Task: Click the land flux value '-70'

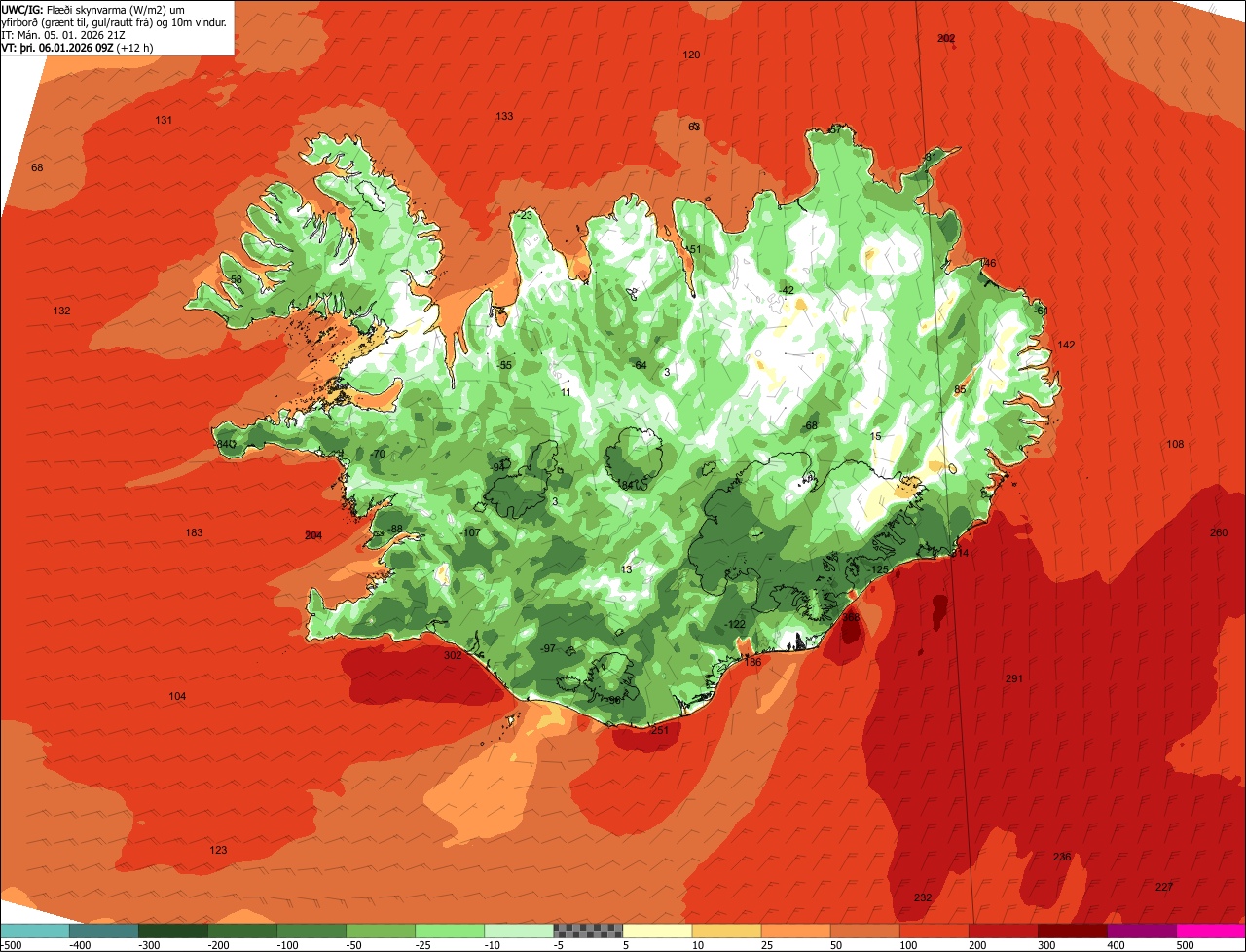Action: coord(378,454)
